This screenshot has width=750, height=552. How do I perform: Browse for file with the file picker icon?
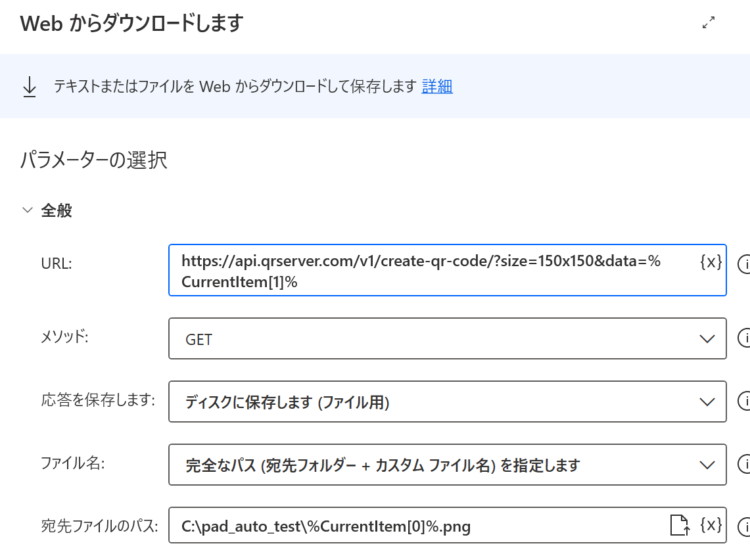pyautogui.click(x=680, y=525)
